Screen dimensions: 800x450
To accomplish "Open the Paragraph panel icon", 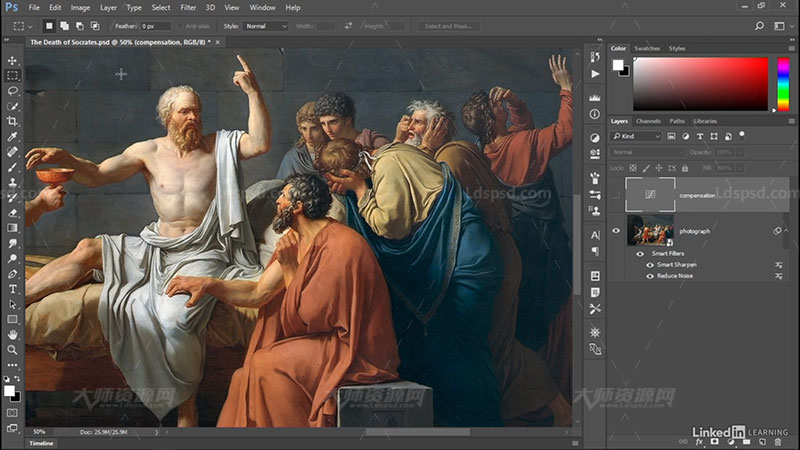I will click(x=595, y=251).
